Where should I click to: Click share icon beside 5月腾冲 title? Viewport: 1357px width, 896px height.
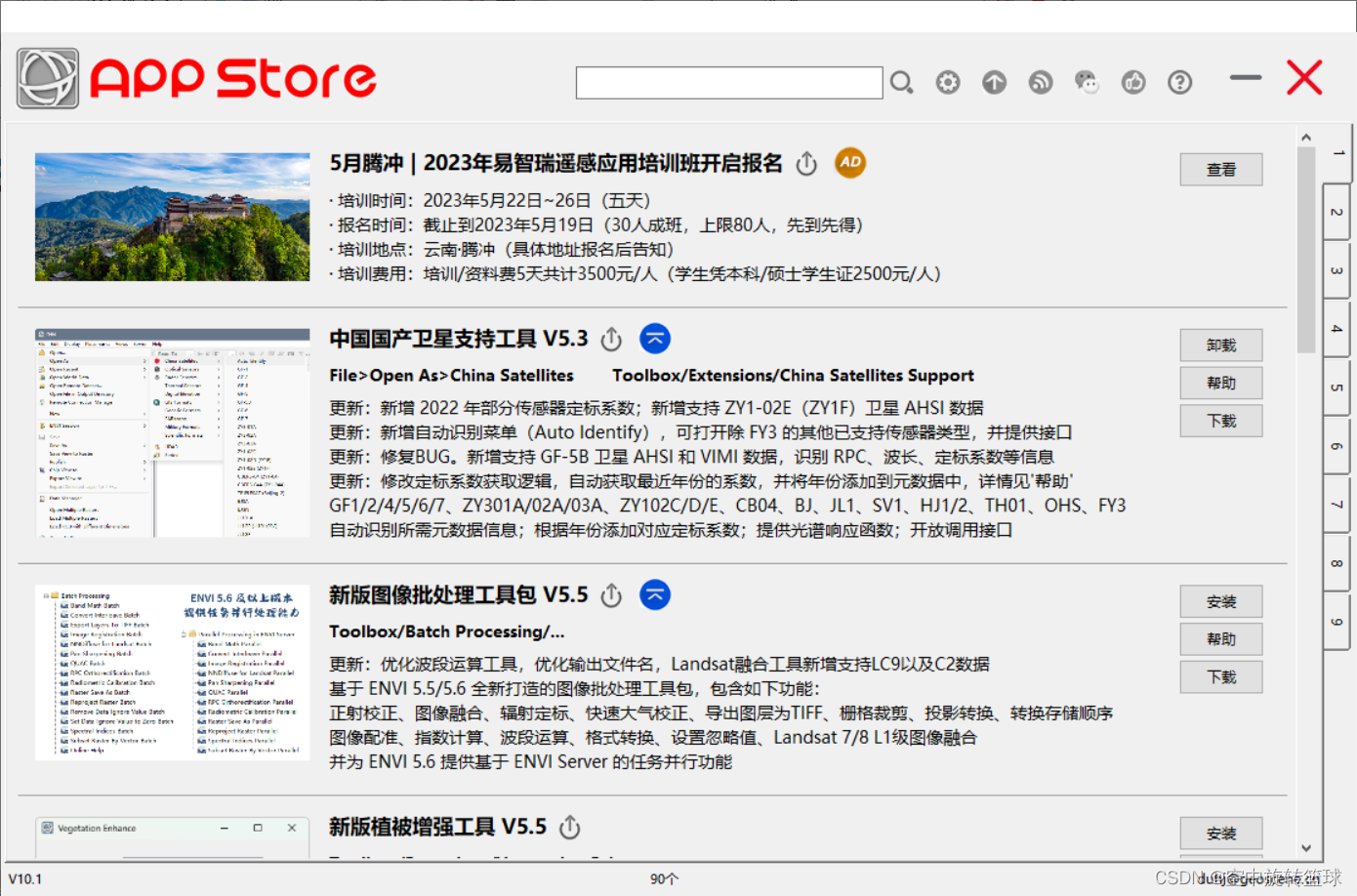coord(806,164)
